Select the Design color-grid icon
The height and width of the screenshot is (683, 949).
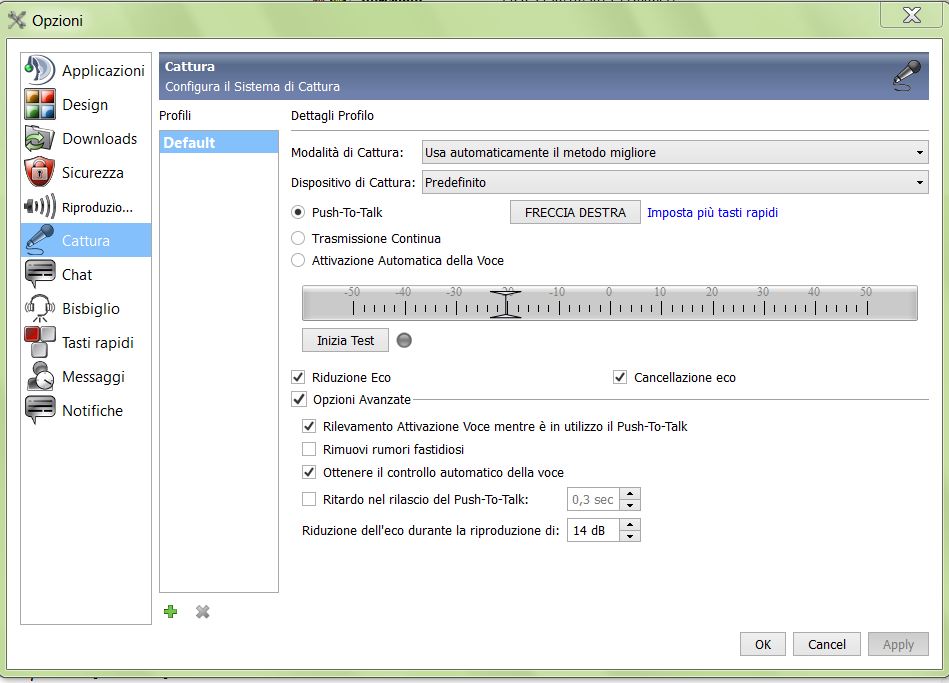coord(40,105)
